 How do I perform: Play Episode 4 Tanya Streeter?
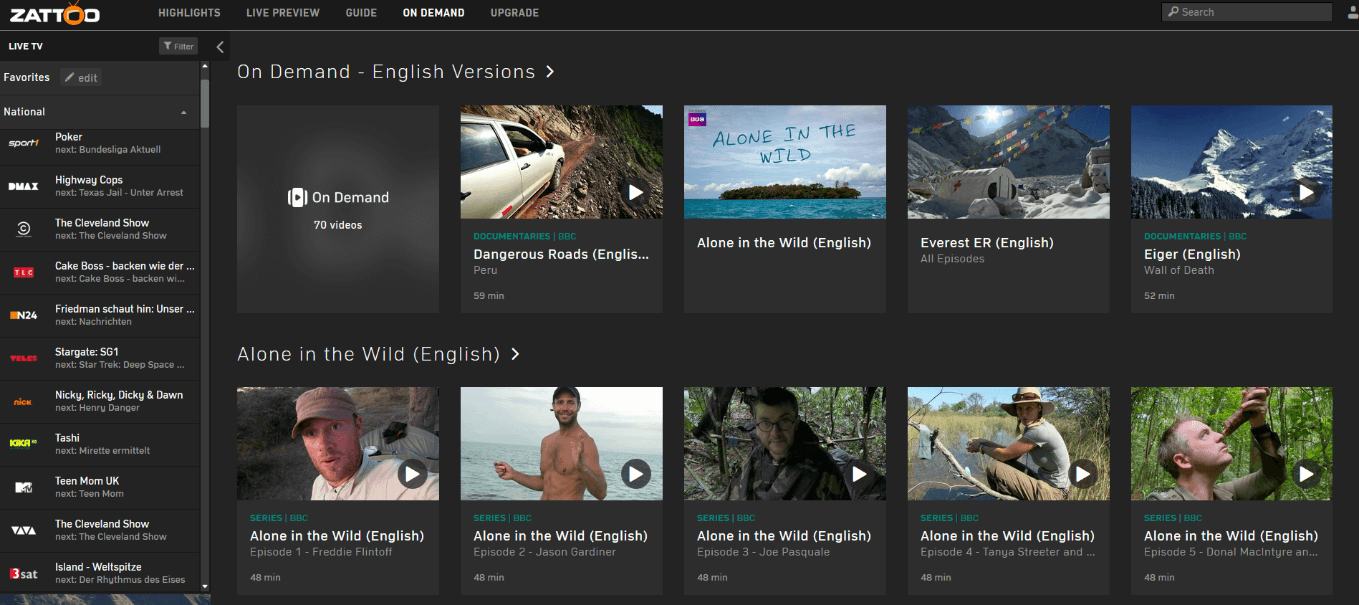(x=1083, y=473)
